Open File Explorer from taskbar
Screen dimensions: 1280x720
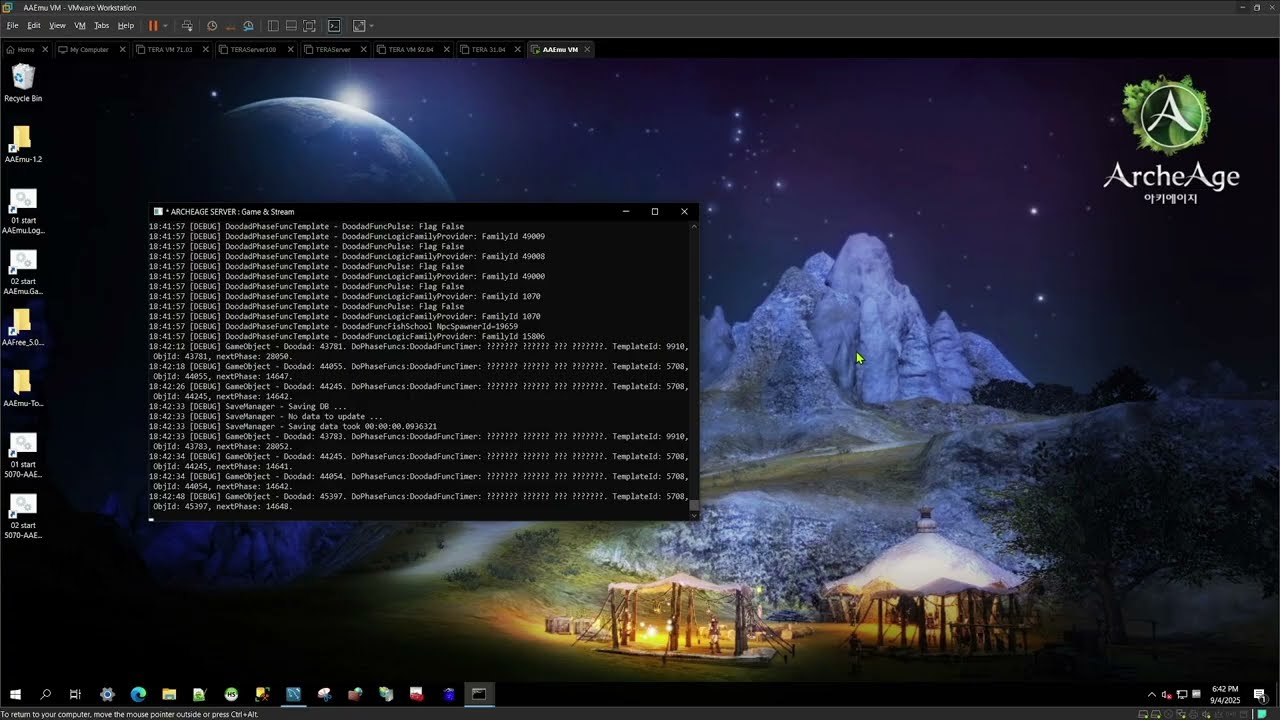[x=169, y=694]
